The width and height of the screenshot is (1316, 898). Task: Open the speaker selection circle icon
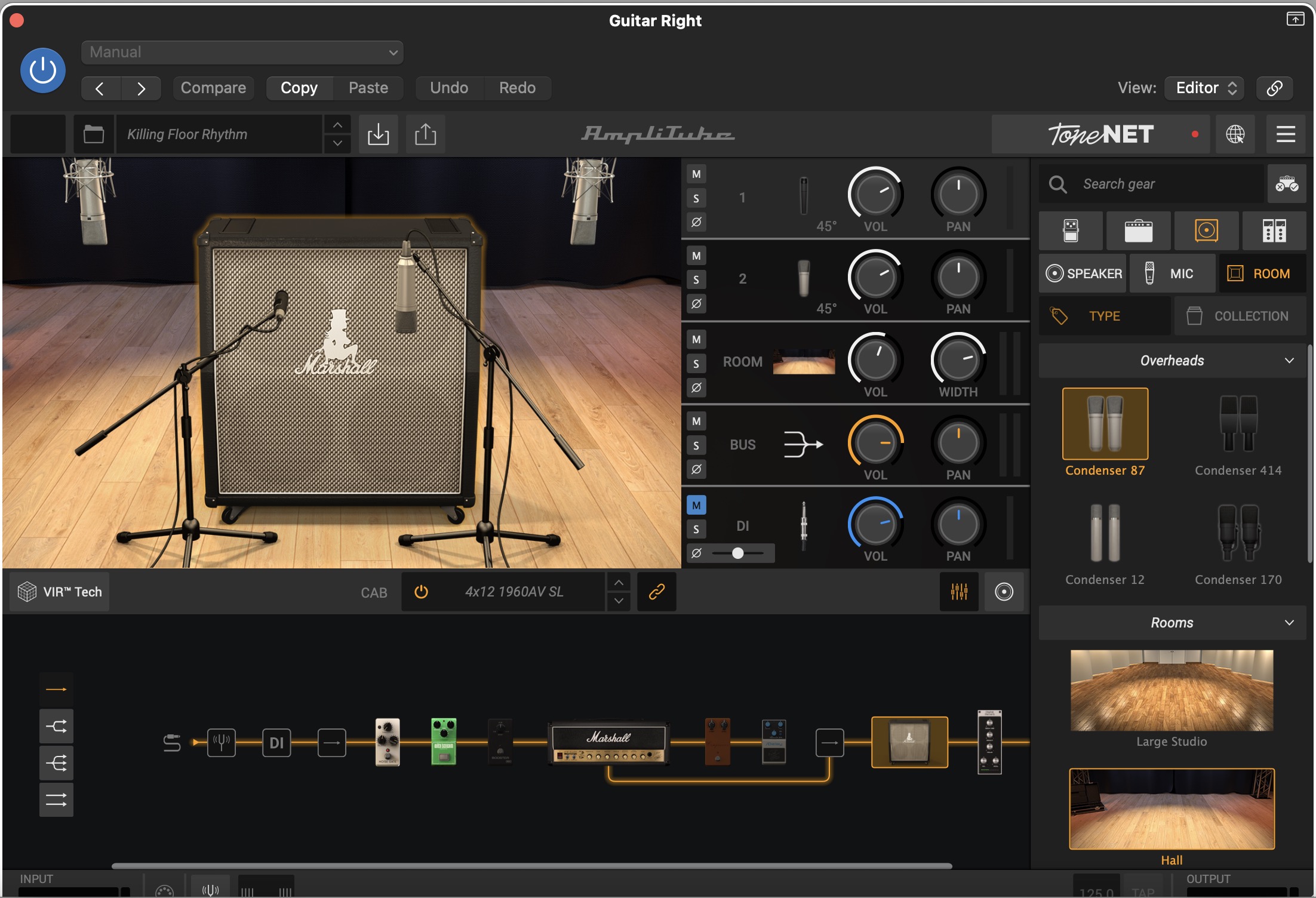click(1004, 592)
